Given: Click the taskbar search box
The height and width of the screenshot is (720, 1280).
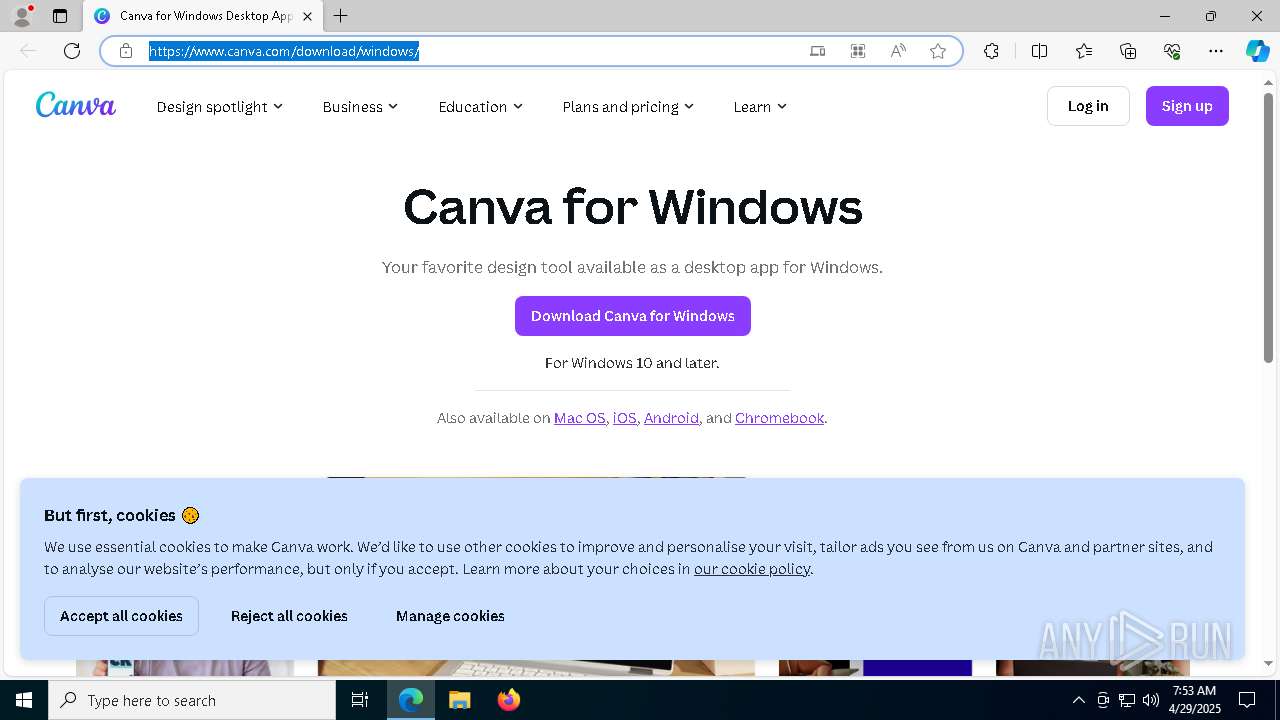Looking at the screenshot, I should [x=192, y=700].
